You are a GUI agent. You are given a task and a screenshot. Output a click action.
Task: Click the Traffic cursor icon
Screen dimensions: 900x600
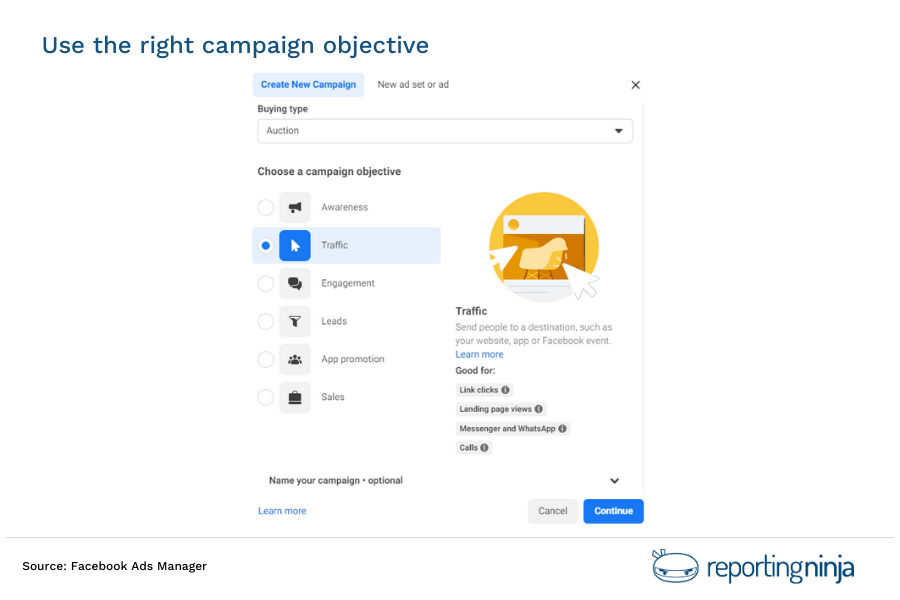294,245
